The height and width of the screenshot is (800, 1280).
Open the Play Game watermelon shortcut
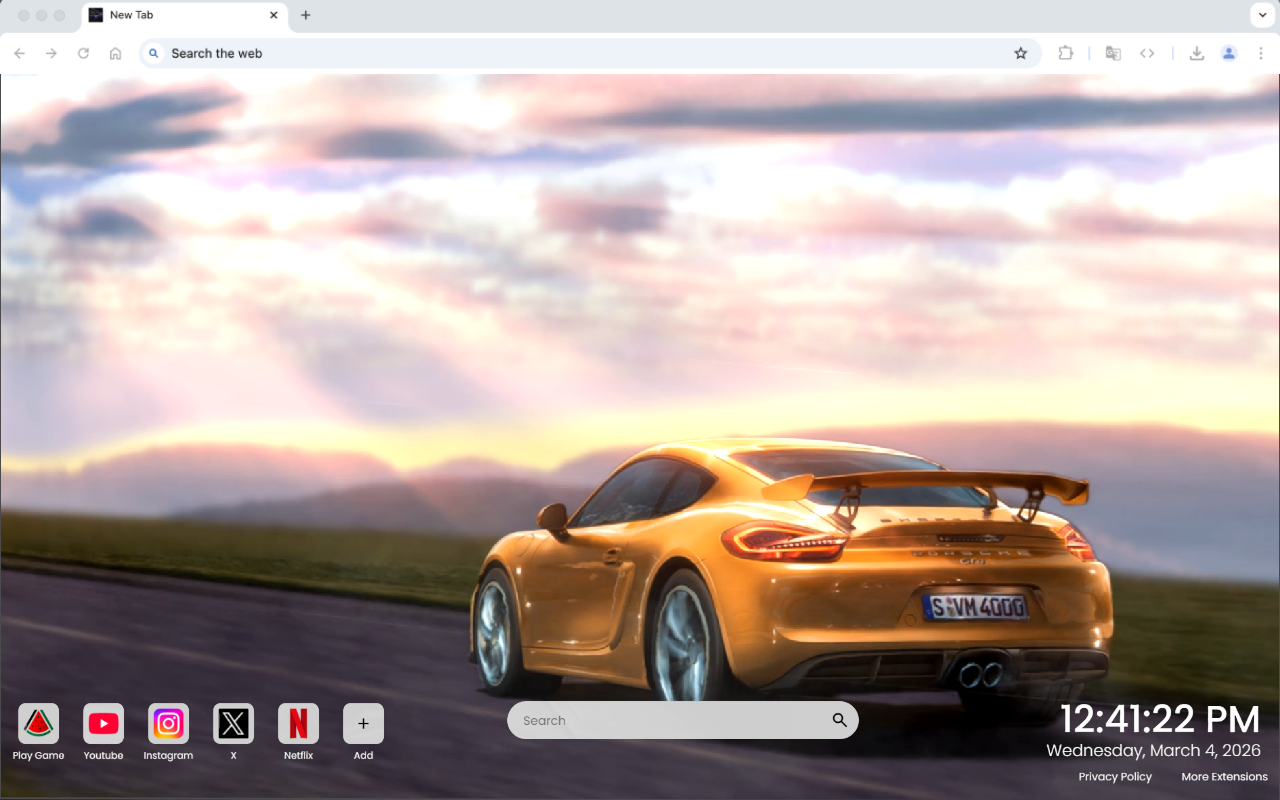point(38,724)
